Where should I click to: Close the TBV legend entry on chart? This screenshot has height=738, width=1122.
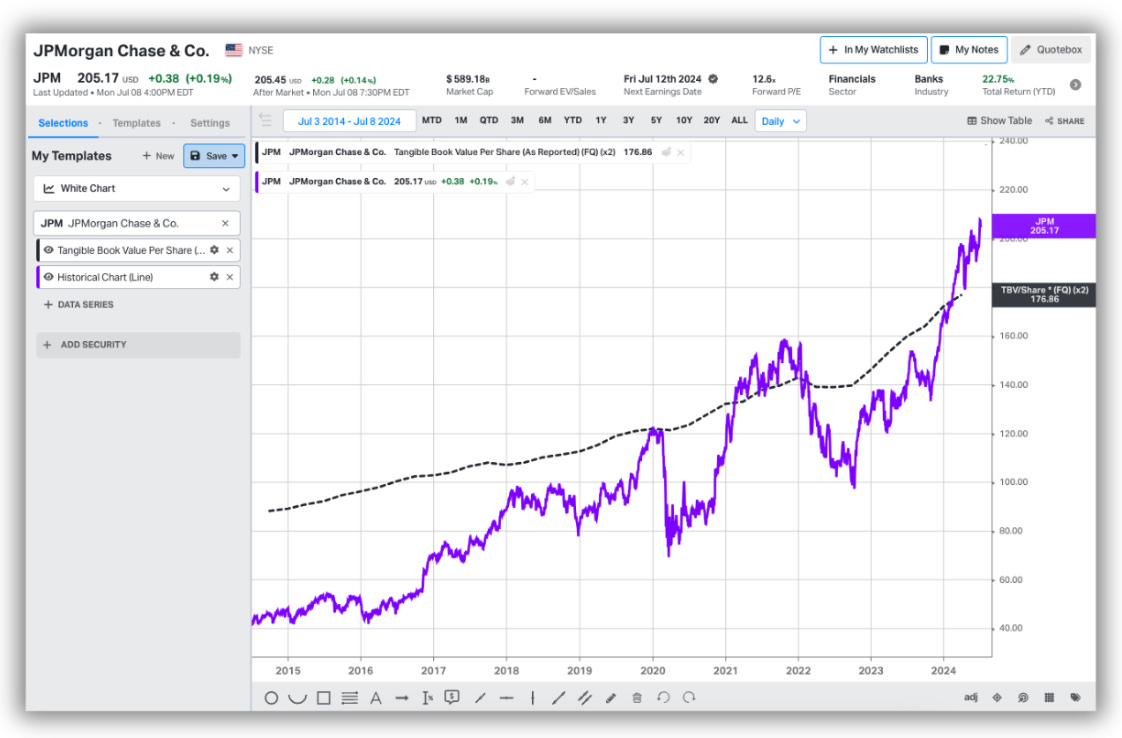point(680,152)
